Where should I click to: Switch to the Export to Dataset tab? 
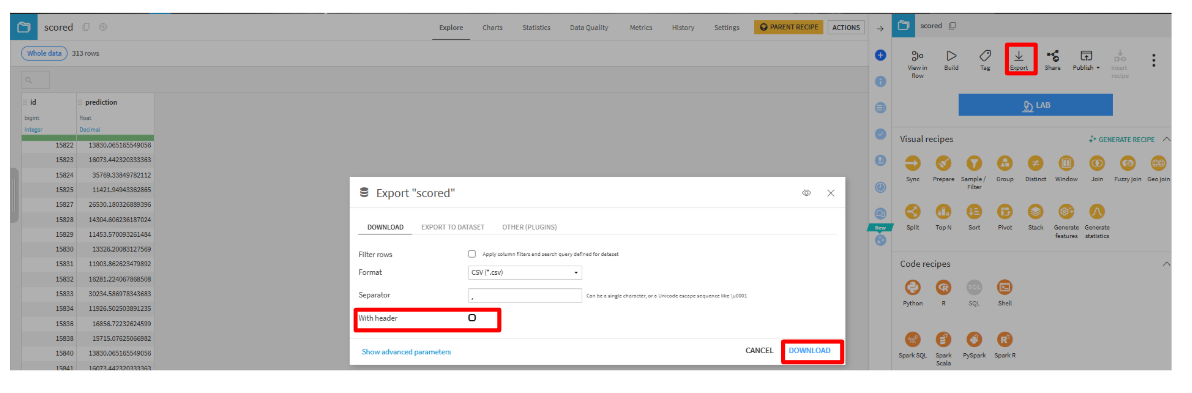pyautogui.click(x=452, y=227)
